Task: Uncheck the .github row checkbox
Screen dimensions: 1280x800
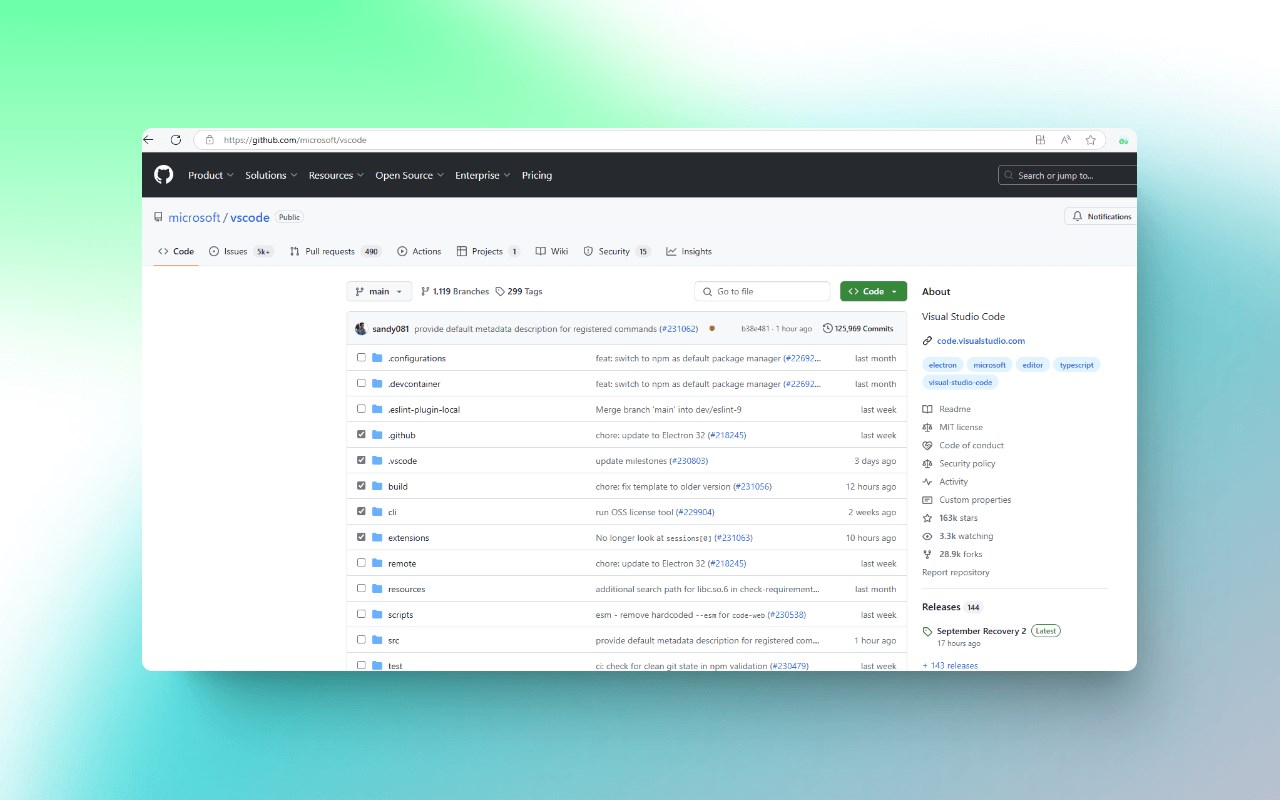Action: coord(361,434)
